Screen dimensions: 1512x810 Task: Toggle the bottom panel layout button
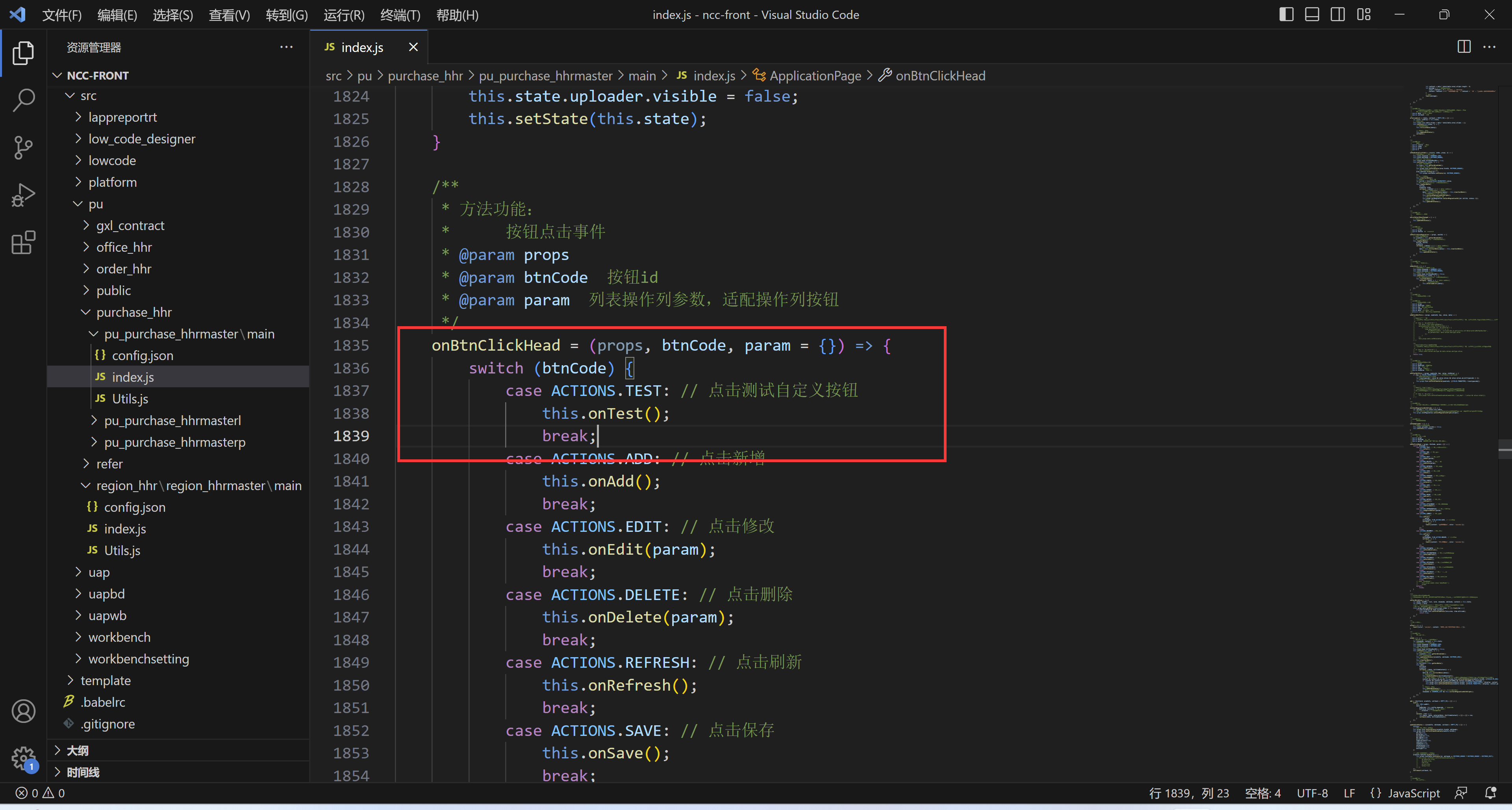tap(1312, 15)
